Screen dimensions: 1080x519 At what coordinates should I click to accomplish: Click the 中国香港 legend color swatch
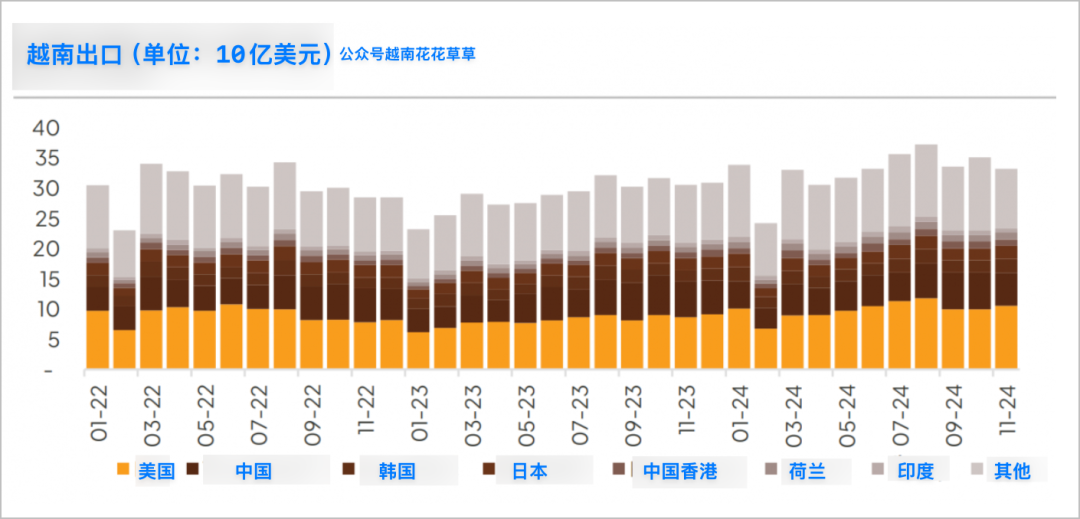tap(618, 469)
